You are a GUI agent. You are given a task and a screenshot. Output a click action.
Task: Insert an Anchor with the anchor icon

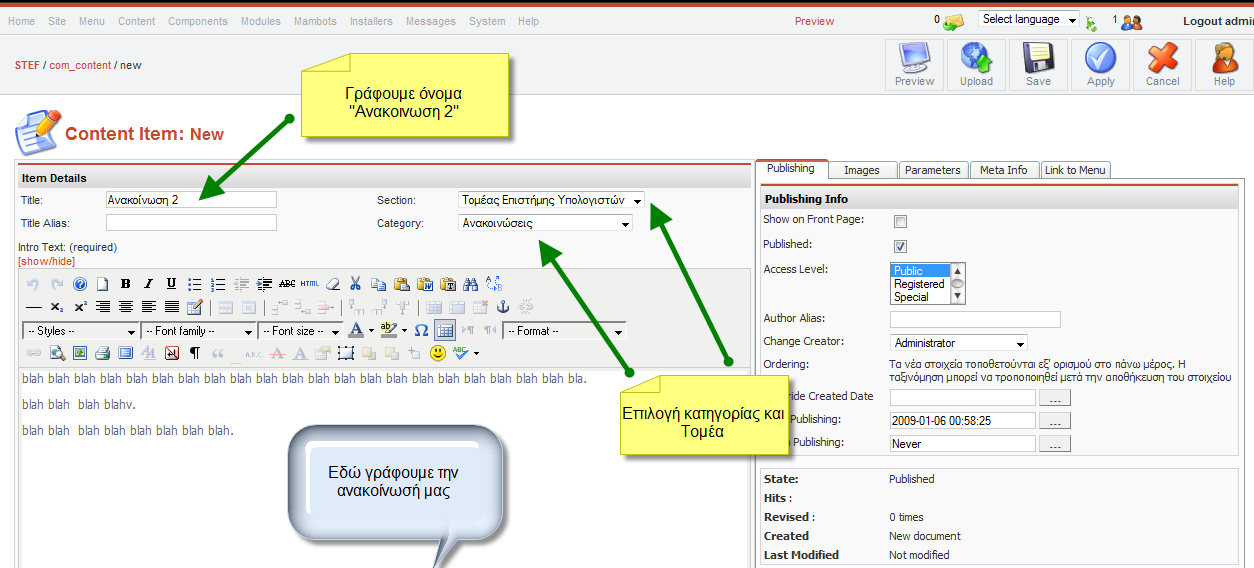(502, 307)
